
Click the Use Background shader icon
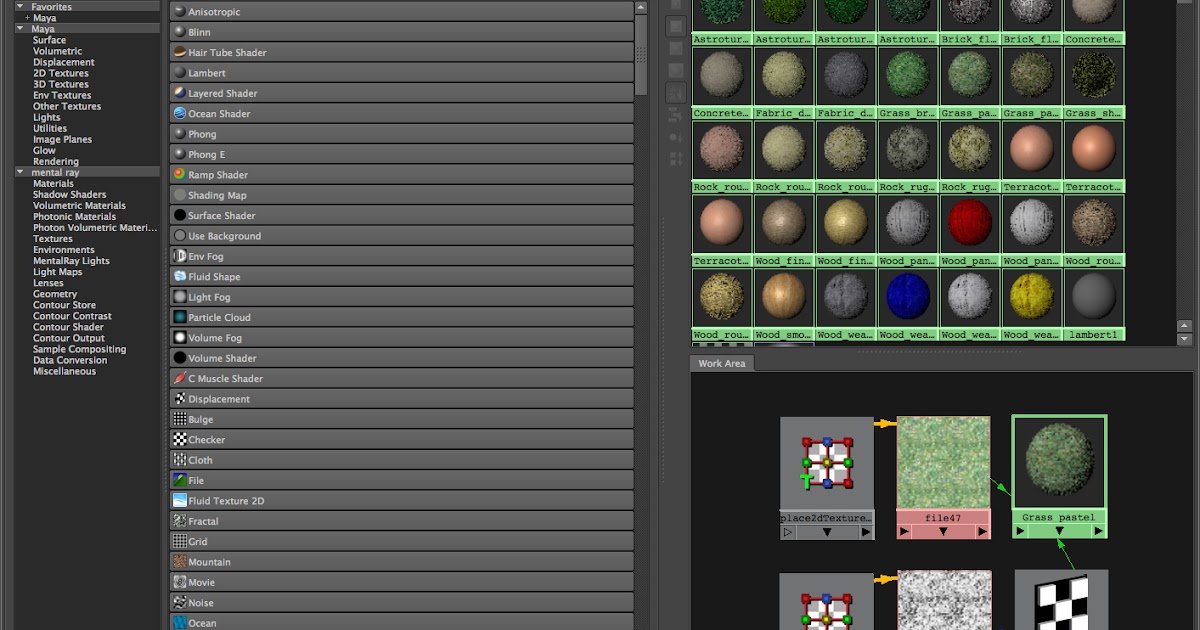179,236
